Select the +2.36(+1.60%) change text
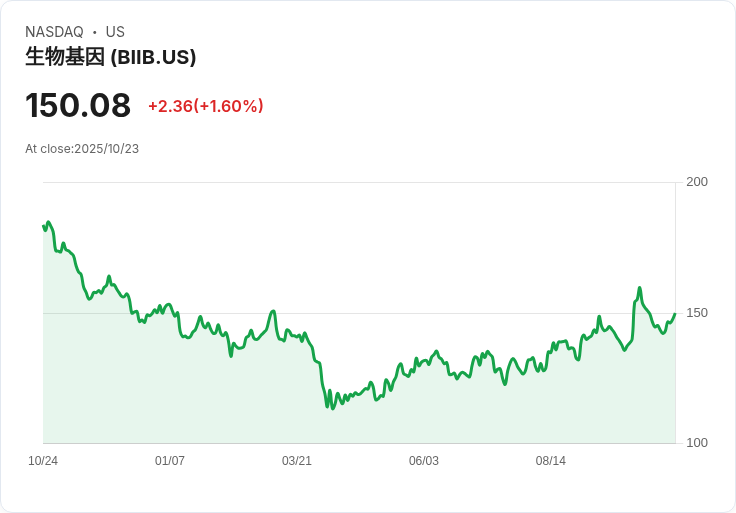Viewport: 736px width, 513px height. tap(205, 106)
